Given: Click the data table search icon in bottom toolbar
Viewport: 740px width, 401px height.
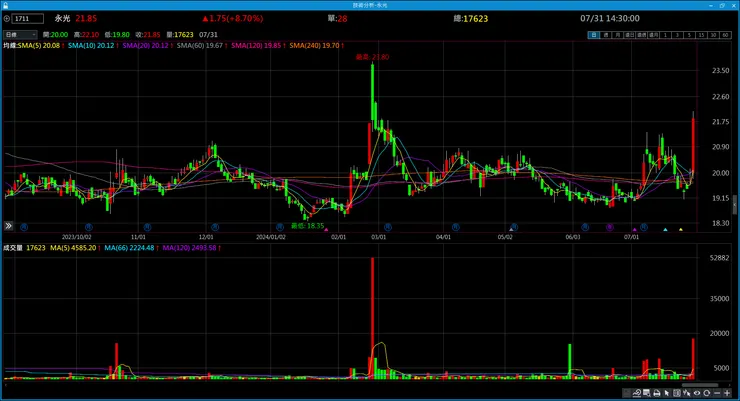Looking at the screenshot, I should (647, 393).
